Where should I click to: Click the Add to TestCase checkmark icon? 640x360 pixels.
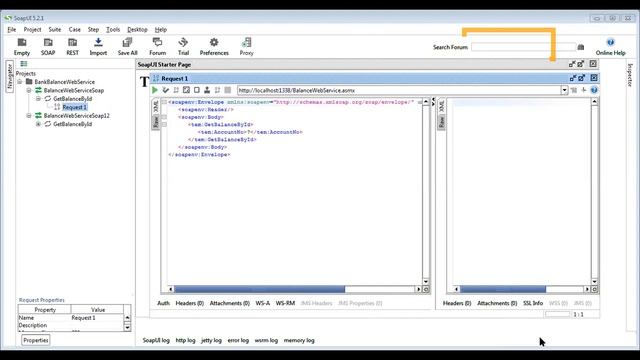click(x=165, y=90)
